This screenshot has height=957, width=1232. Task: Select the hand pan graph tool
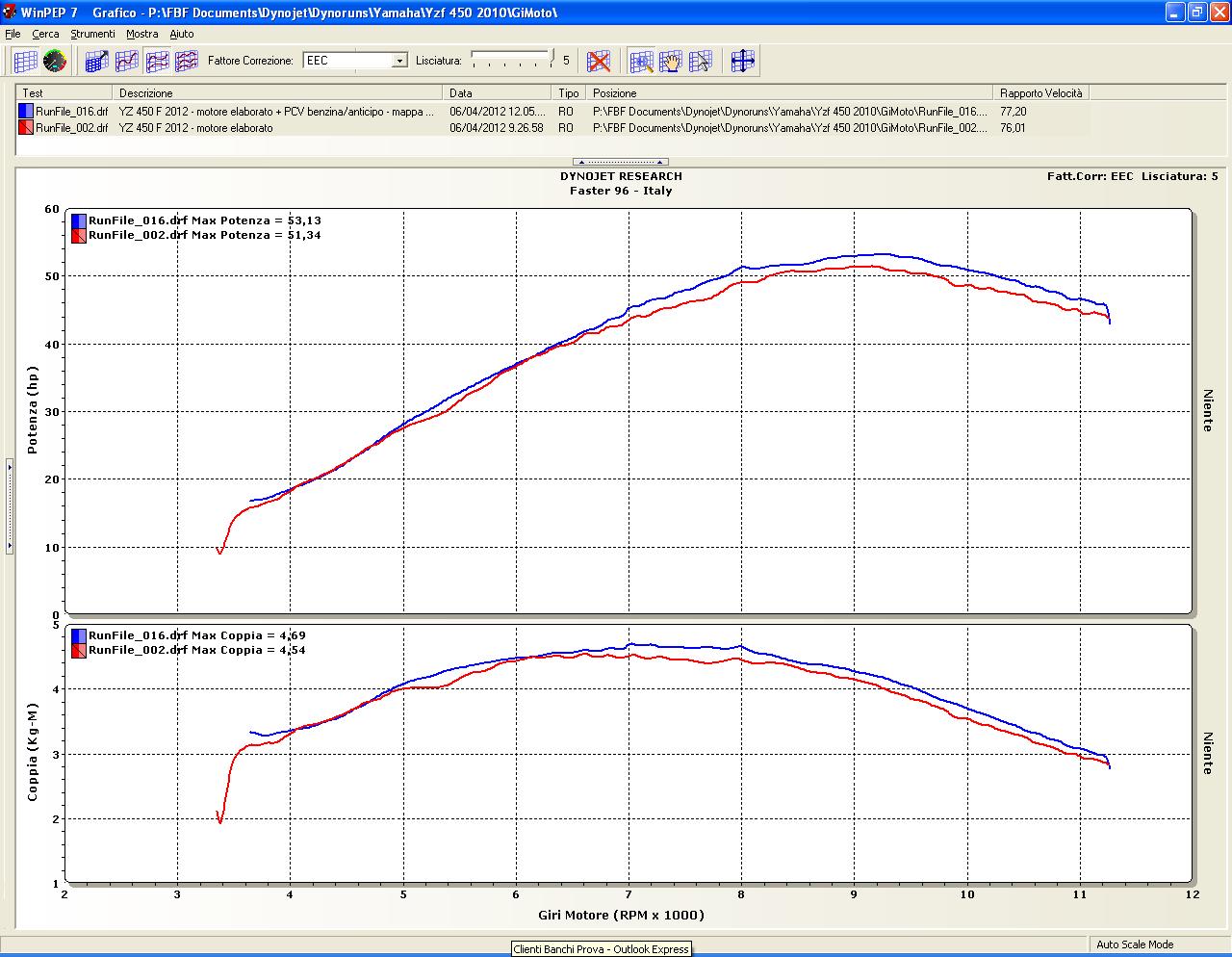(671, 61)
